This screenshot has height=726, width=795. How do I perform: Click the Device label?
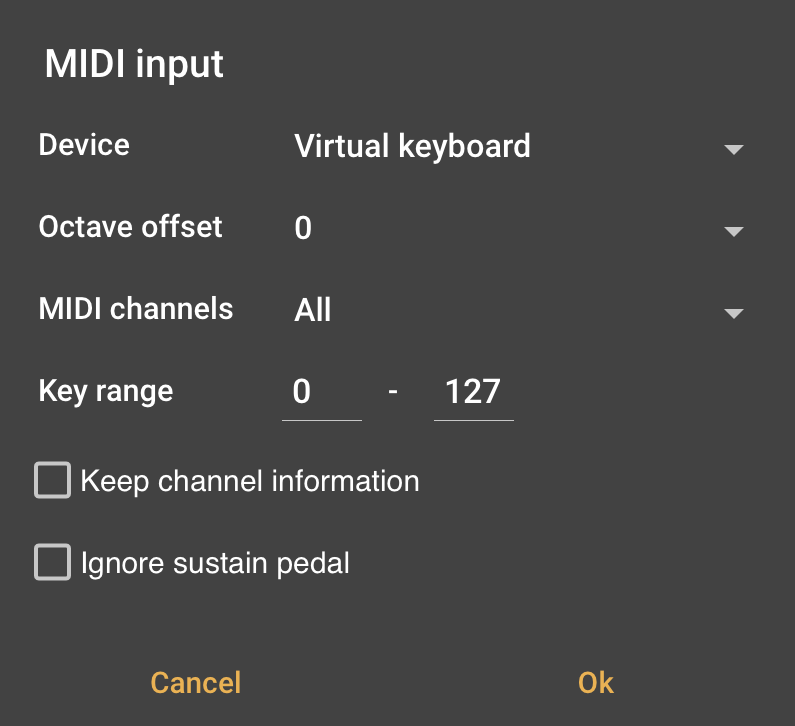[x=84, y=145]
